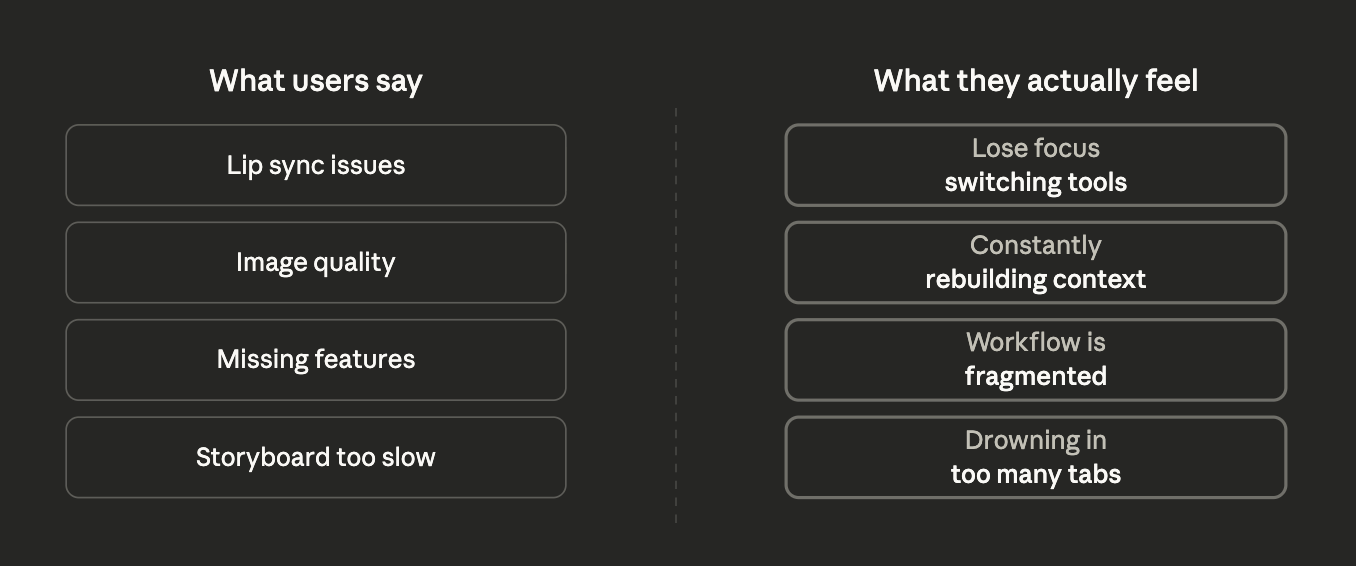Click the bold 'too many tabs' text
The height and width of the screenshot is (566, 1356).
[1035, 474]
